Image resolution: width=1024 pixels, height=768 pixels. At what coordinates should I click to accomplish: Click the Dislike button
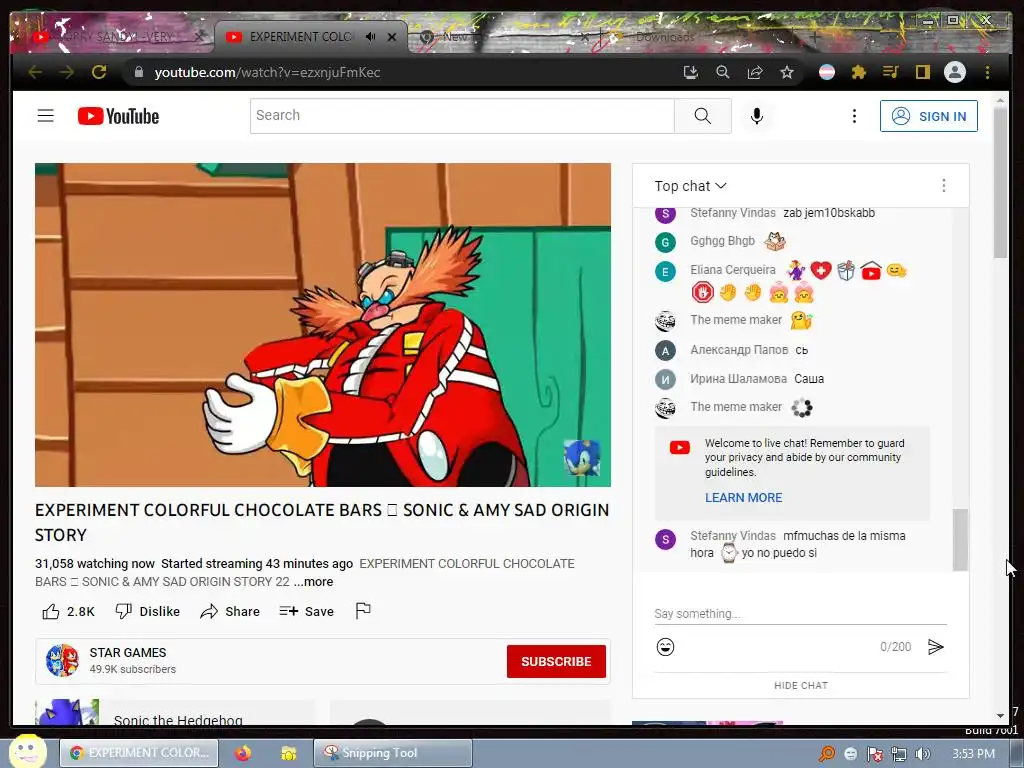(x=148, y=611)
